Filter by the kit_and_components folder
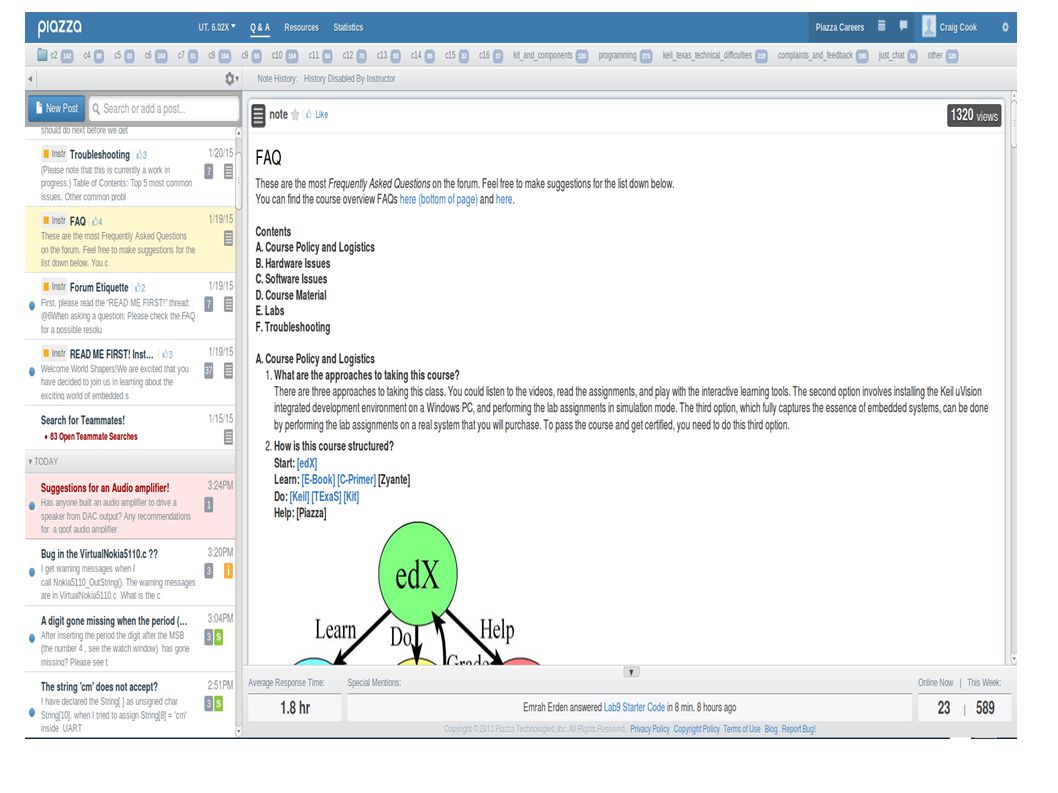Screen dimensions: 1058x793 pos(550,55)
